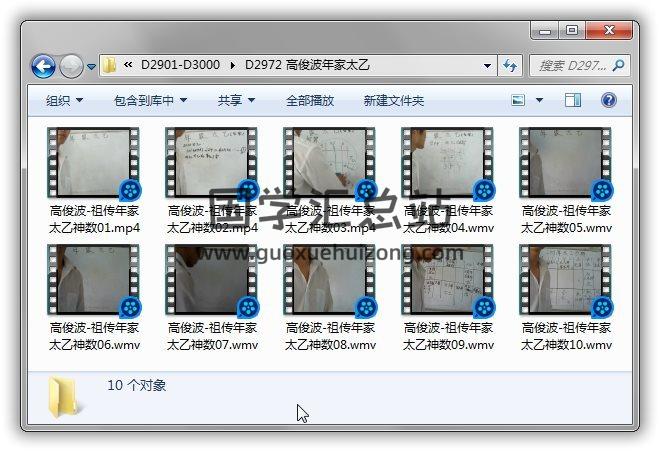
Task: Click file name 高俊波-祖传年家太乙神数09.wmv
Action: (448, 336)
